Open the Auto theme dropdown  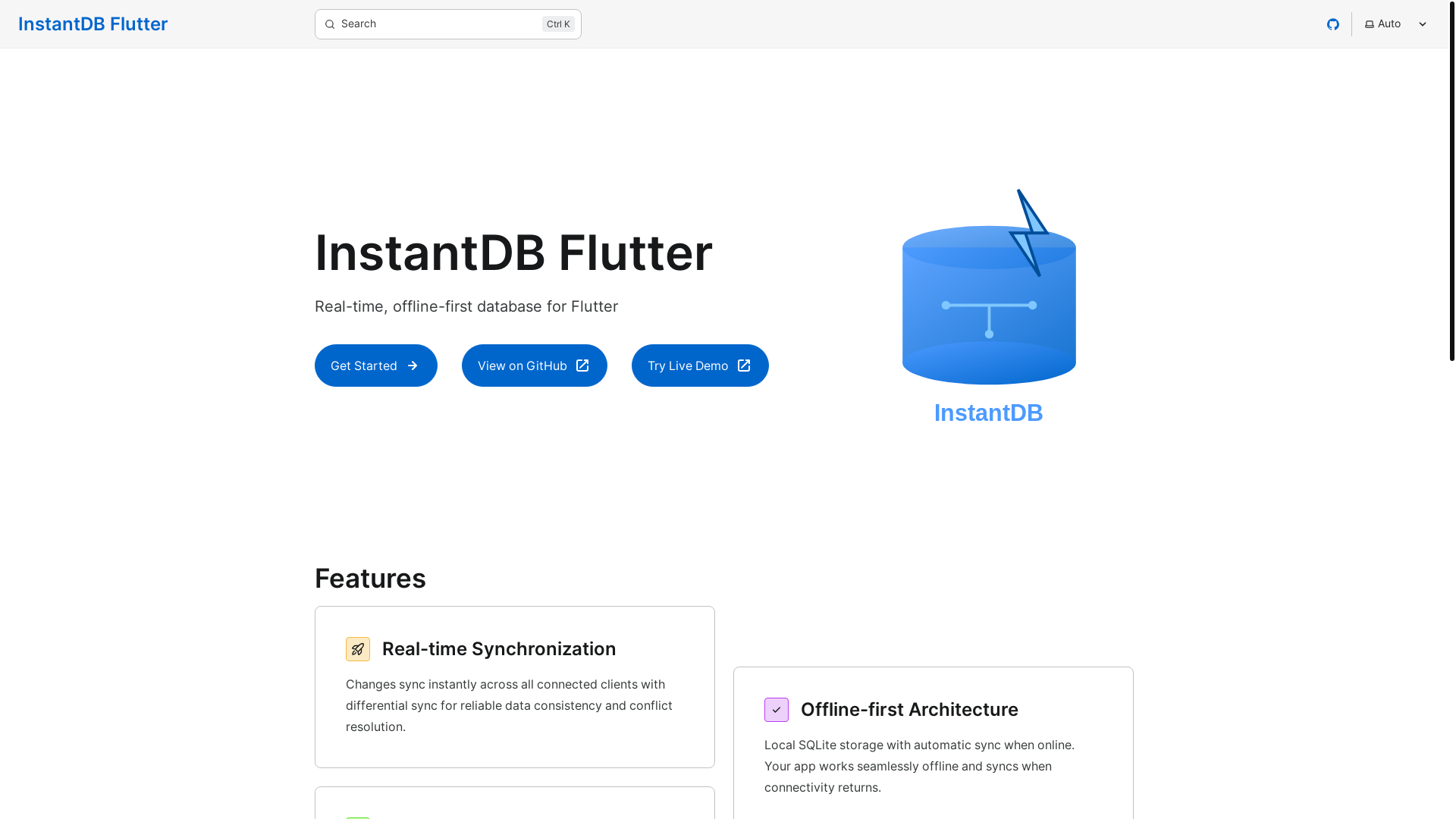coord(1395,24)
